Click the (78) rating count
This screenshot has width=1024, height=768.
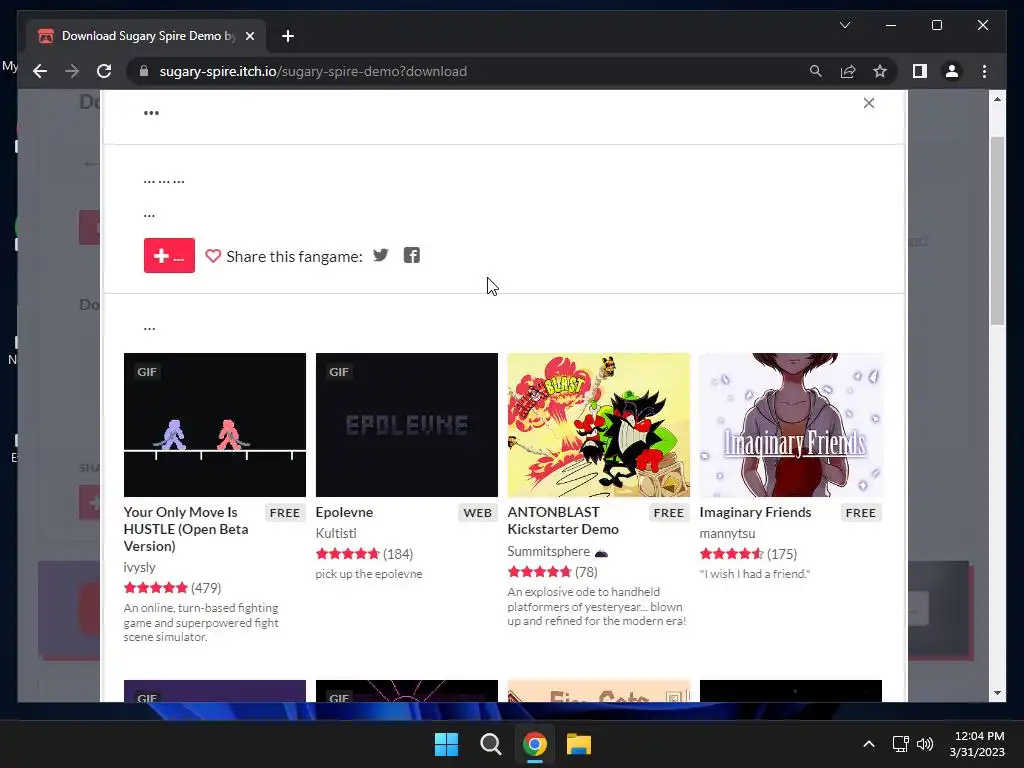coord(586,572)
